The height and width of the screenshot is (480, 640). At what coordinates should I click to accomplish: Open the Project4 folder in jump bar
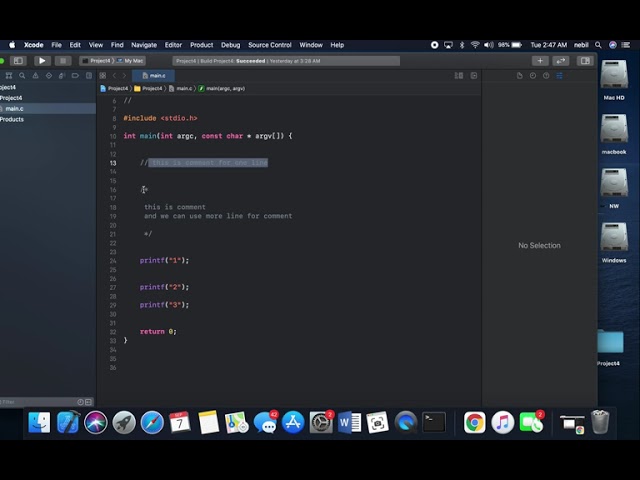point(148,88)
